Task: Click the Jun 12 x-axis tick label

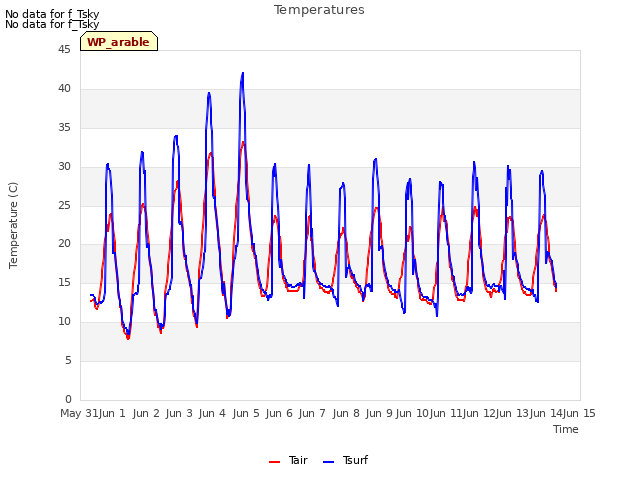Action: tap(479, 413)
